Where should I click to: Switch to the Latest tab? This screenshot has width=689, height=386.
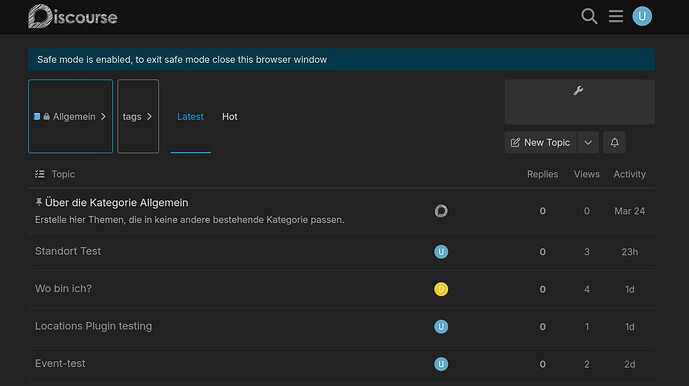[x=190, y=117]
